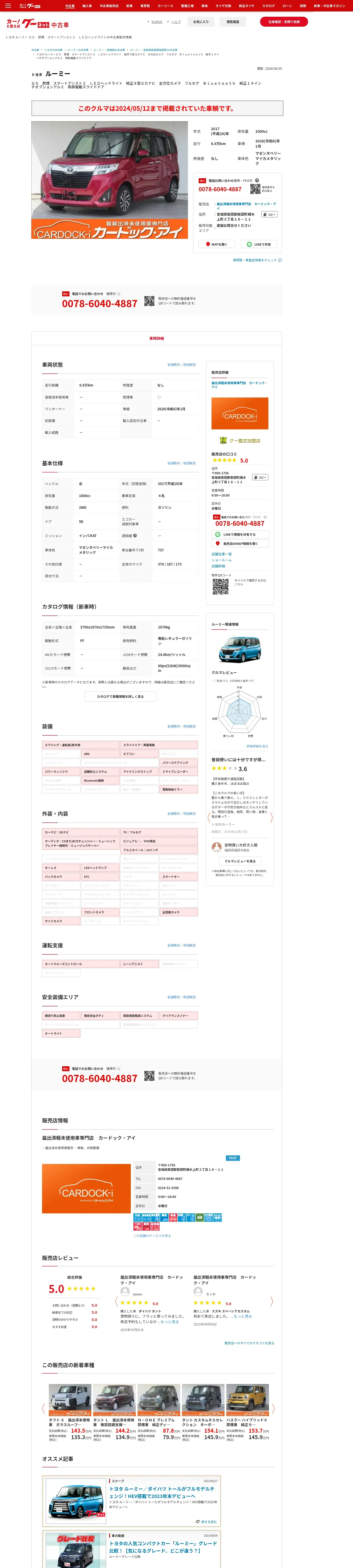This screenshot has height=1568, width=353.
Task: Open 販売店へのすべてのクチコミを見る link
Action: 250,1343
